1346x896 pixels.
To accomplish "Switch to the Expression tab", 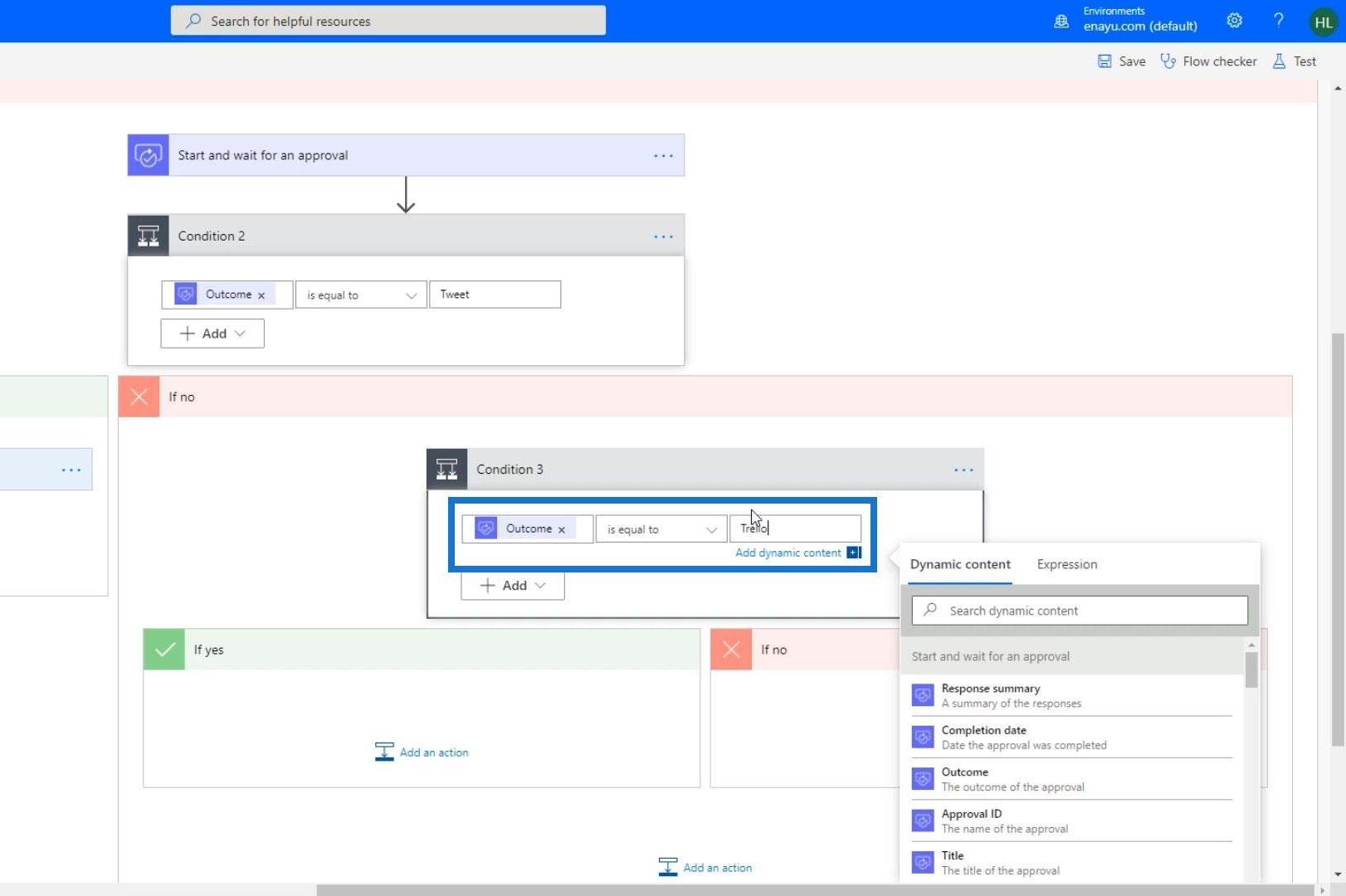I will coord(1066,564).
